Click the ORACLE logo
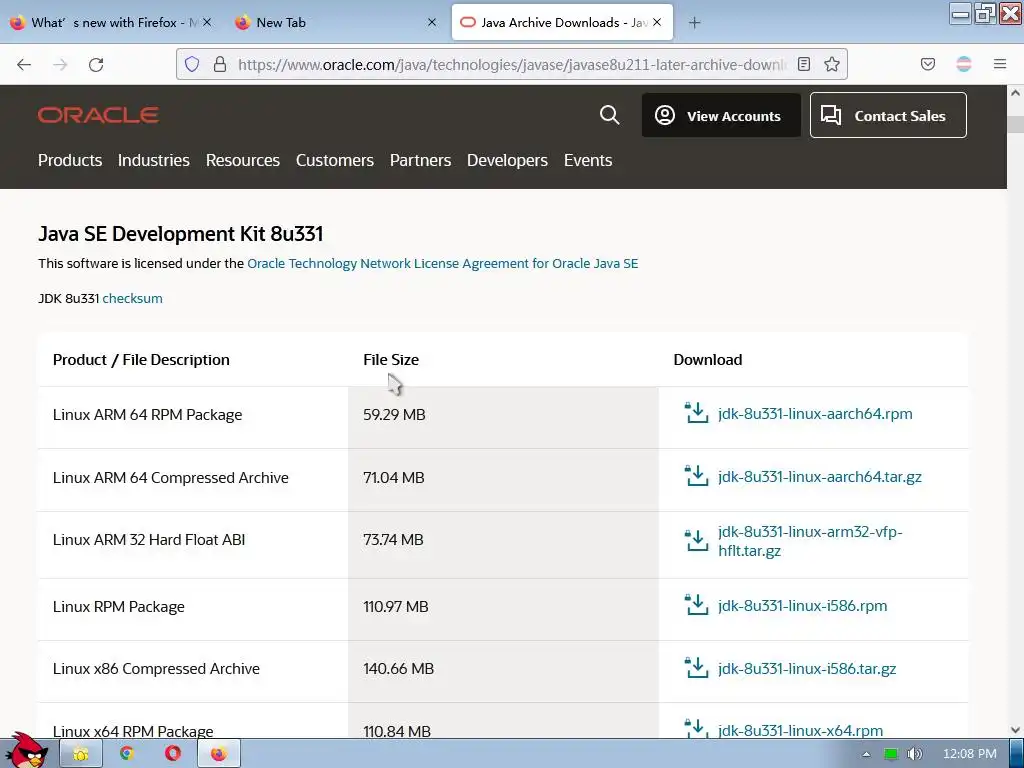This screenshot has height=768, width=1024. pyautogui.click(x=98, y=115)
